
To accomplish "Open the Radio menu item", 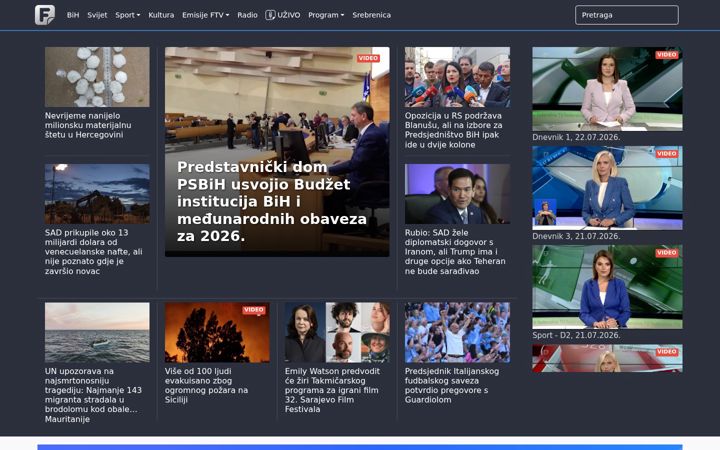I will [x=247, y=15].
